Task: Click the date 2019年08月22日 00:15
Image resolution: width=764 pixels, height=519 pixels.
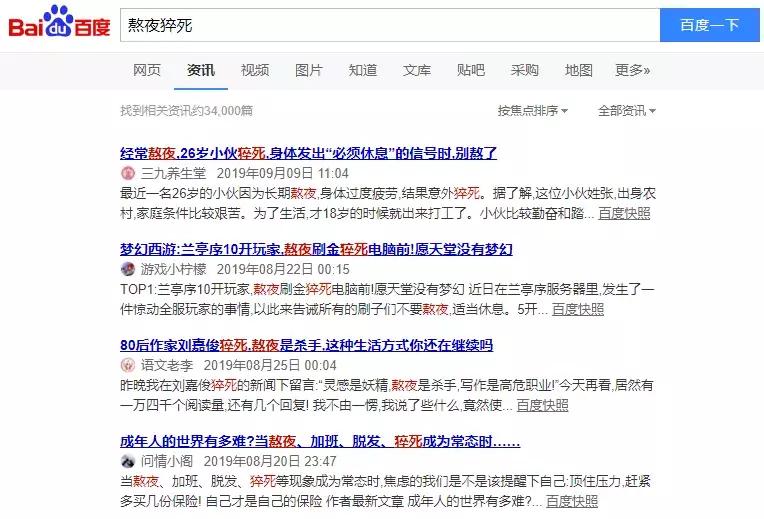Action: [x=283, y=269]
